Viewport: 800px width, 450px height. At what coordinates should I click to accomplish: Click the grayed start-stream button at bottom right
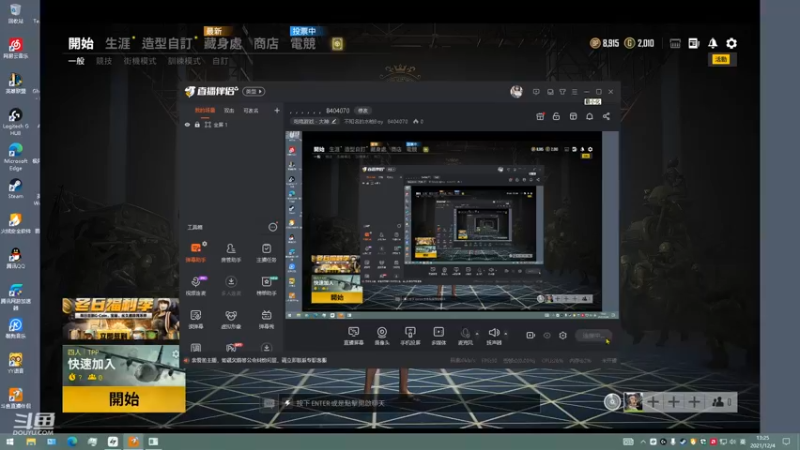593,335
